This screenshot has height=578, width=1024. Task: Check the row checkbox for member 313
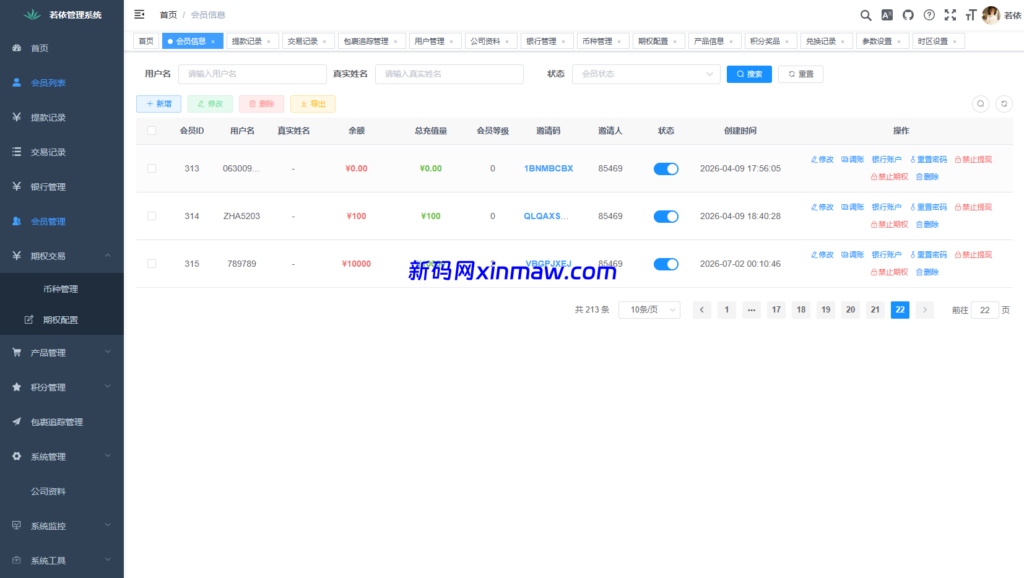152,169
